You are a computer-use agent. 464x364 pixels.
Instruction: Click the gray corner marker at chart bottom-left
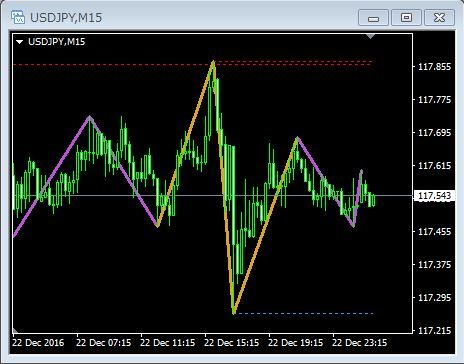(15, 331)
